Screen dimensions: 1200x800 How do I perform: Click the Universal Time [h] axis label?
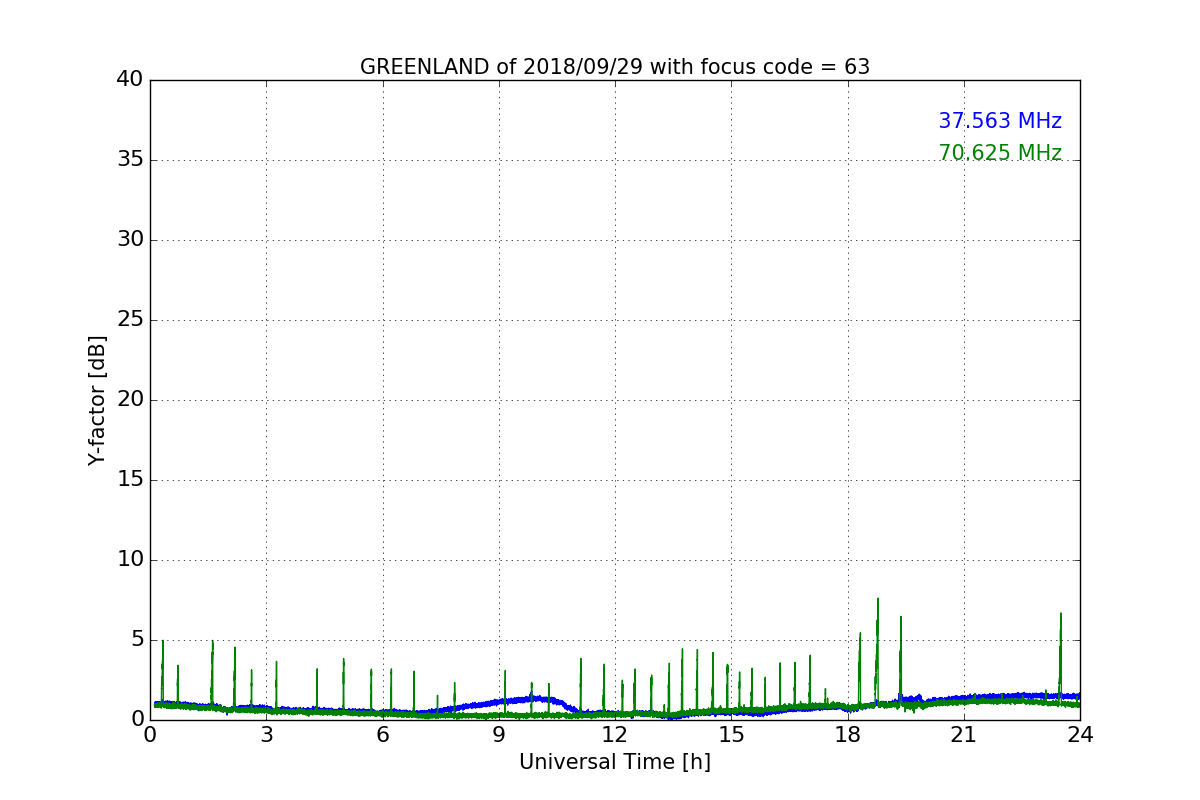pos(615,762)
